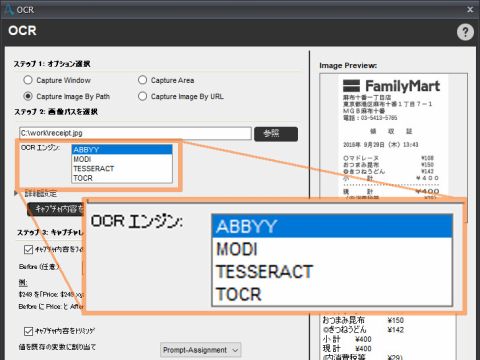Close the OCR dialog window
The width and height of the screenshot is (480, 360).
click(x=470, y=9)
